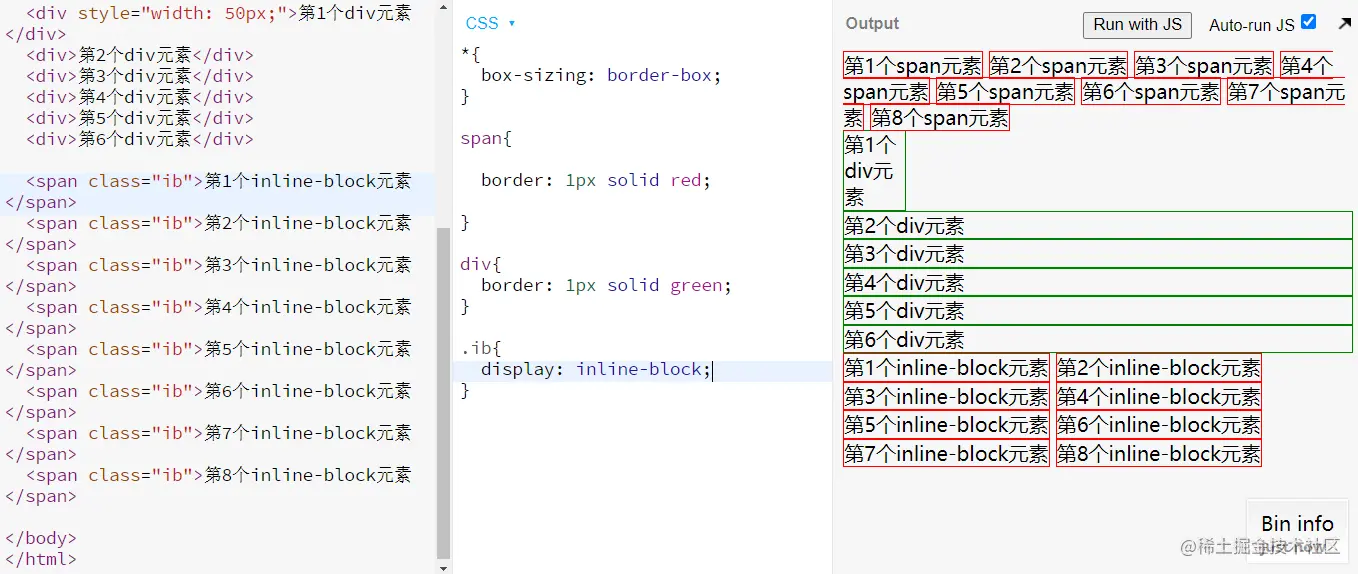
Task: Click the div{ selector line in CSS
Action: 481,264
